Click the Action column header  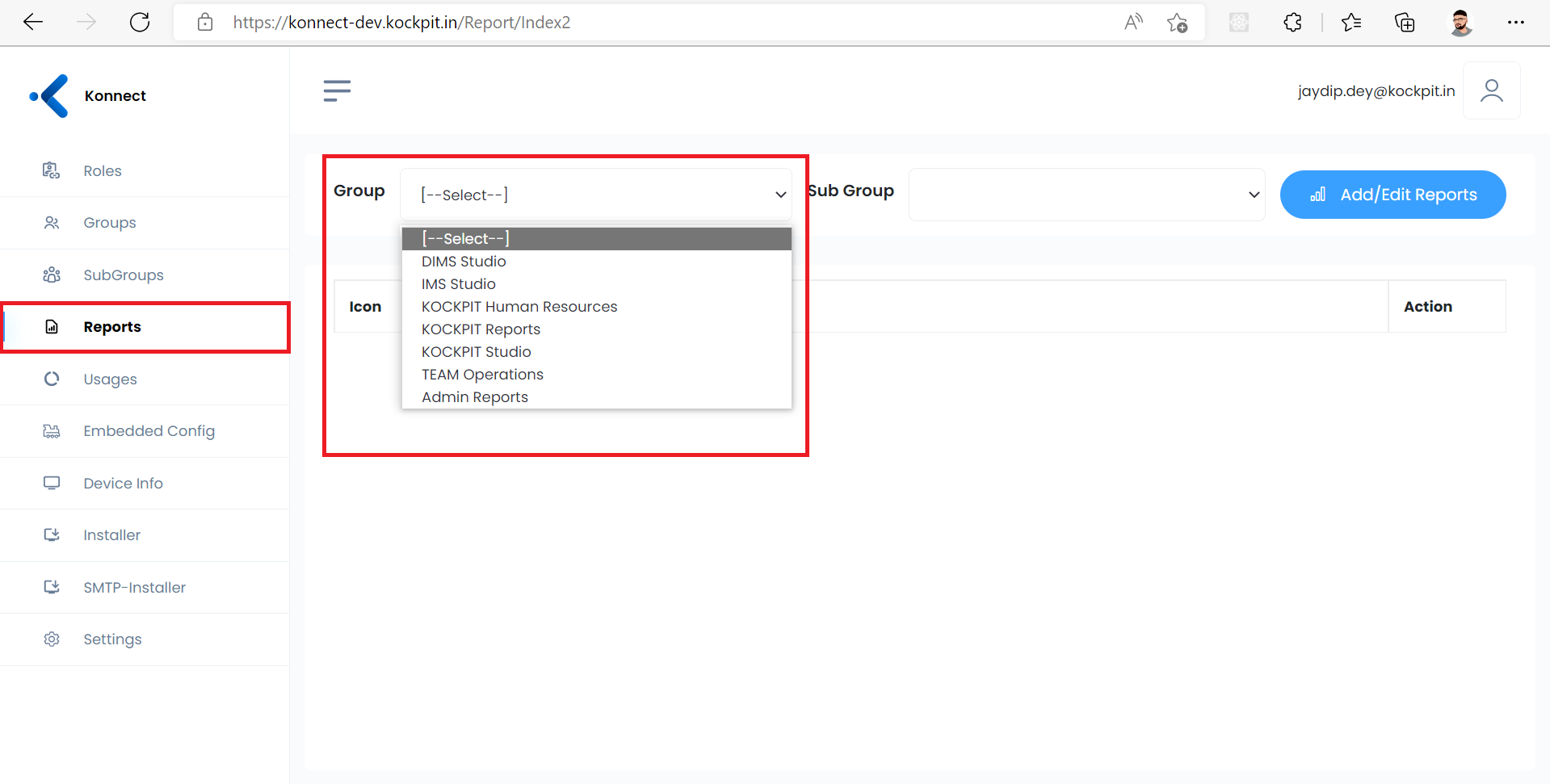pyautogui.click(x=1428, y=307)
